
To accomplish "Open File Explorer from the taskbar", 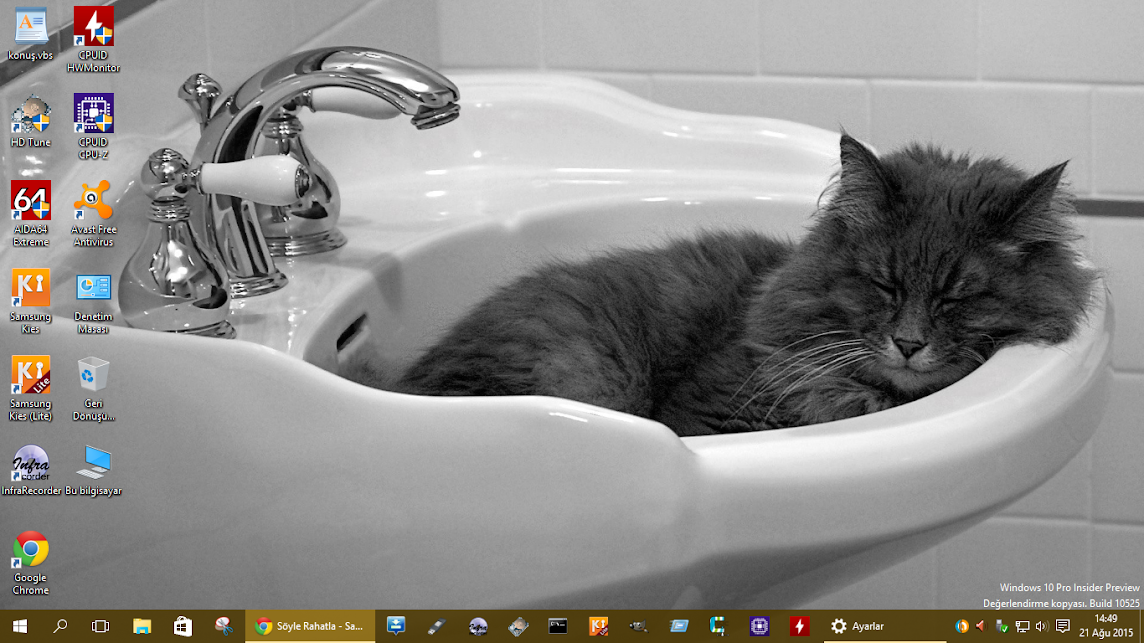I will (142, 626).
